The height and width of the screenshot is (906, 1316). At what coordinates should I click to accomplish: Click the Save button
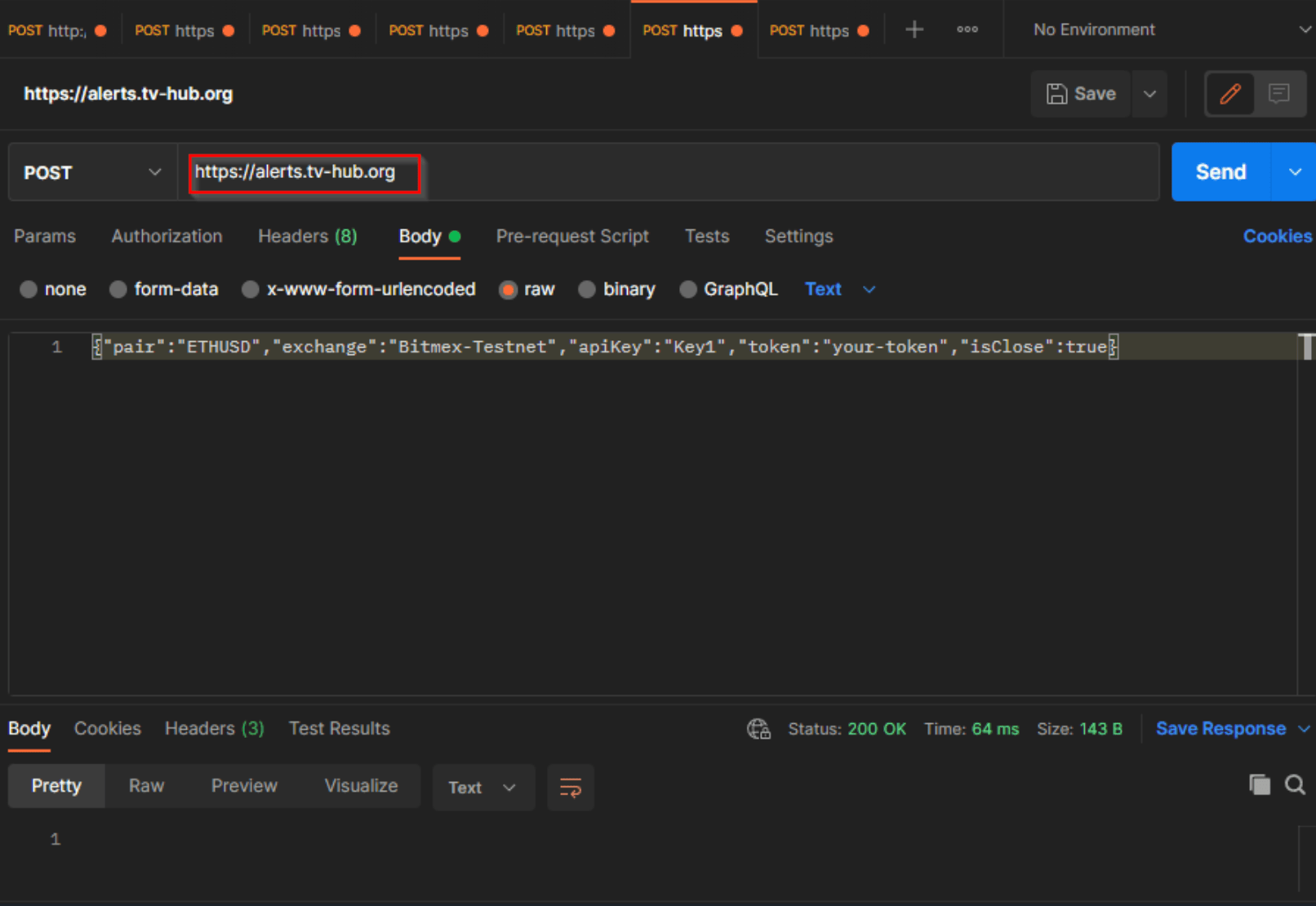click(x=1081, y=94)
